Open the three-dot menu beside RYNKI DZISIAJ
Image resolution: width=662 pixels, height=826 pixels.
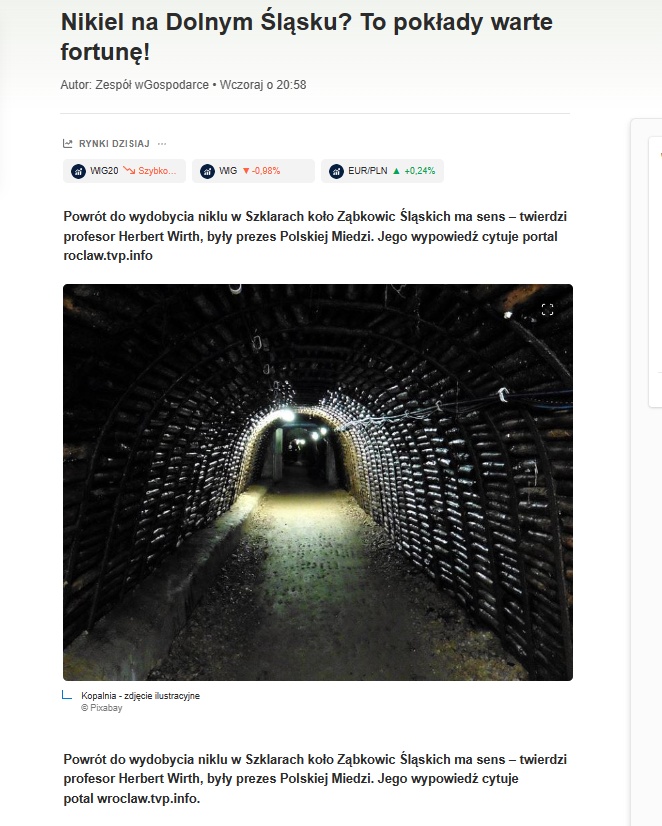tap(162, 143)
